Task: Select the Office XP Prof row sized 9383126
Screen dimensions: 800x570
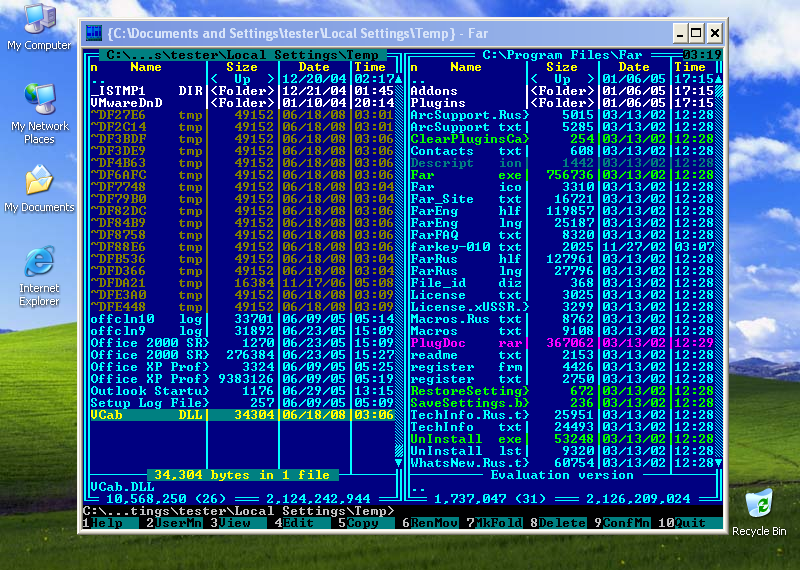Action: tap(242, 379)
